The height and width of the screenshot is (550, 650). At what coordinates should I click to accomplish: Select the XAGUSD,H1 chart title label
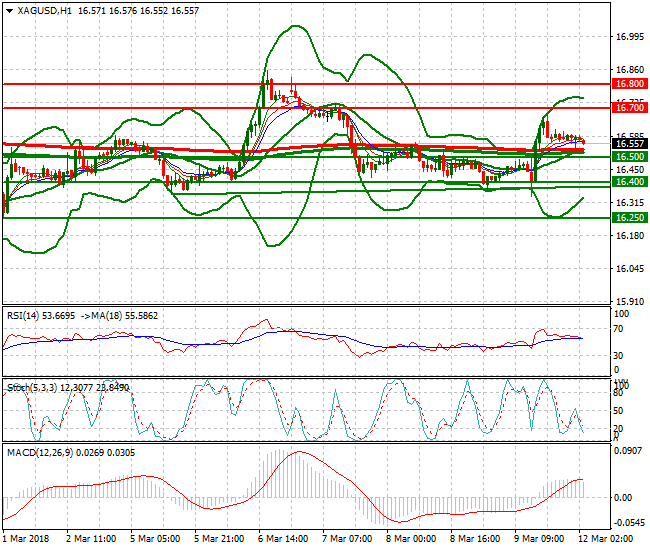click(x=38, y=9)
